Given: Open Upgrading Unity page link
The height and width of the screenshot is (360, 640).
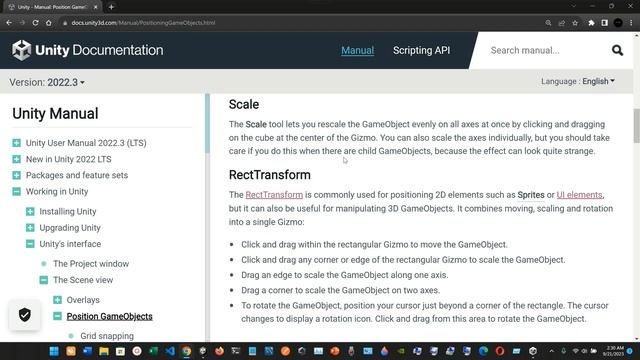Looking at the screenshot, I should tap(70, 228).
